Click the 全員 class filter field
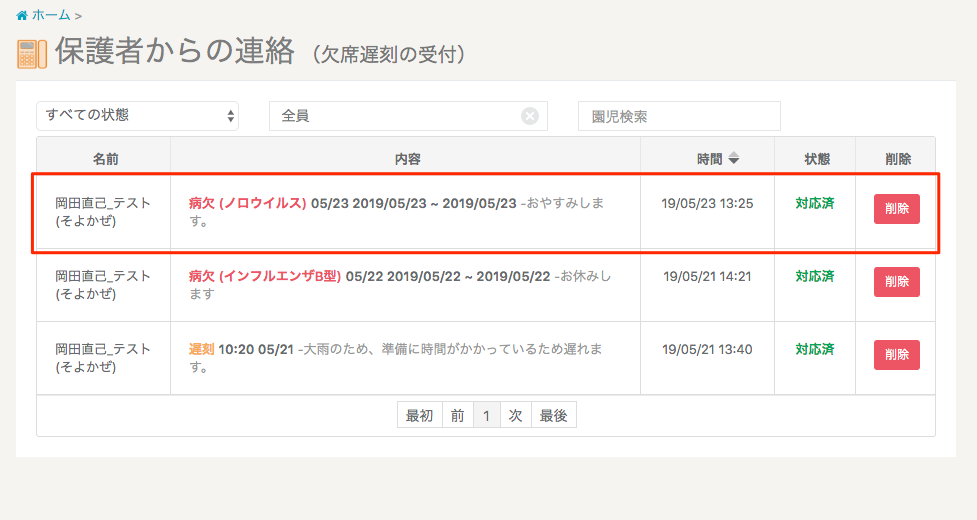 tap(395, 116)
